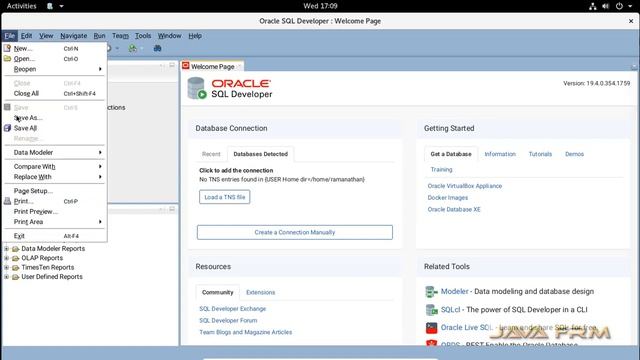Switch to the Training tab

[441, 169]
